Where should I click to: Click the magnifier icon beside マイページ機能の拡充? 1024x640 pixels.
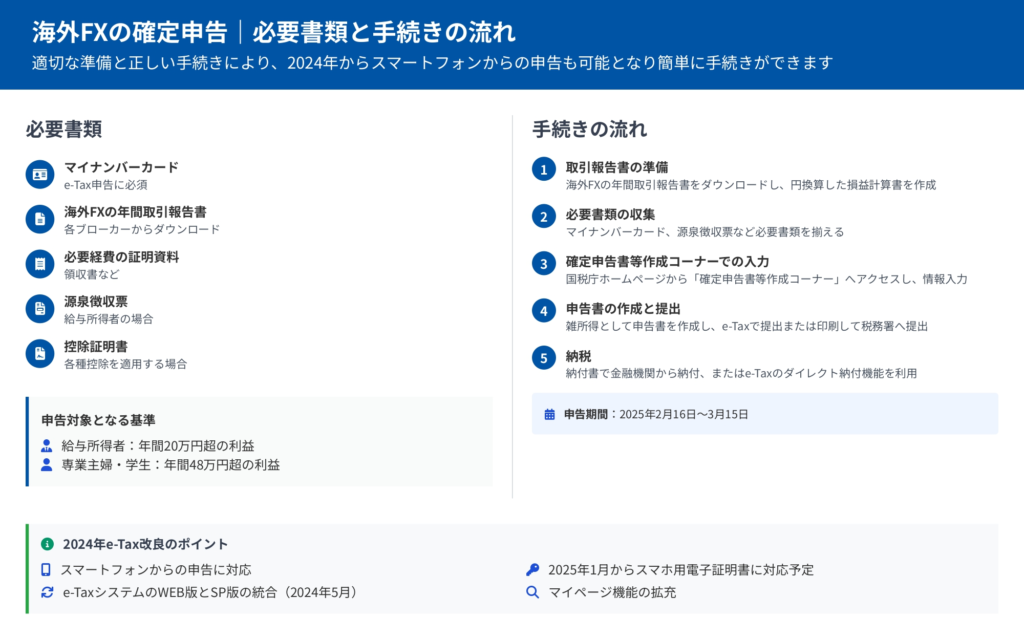[x=533, y=592]
